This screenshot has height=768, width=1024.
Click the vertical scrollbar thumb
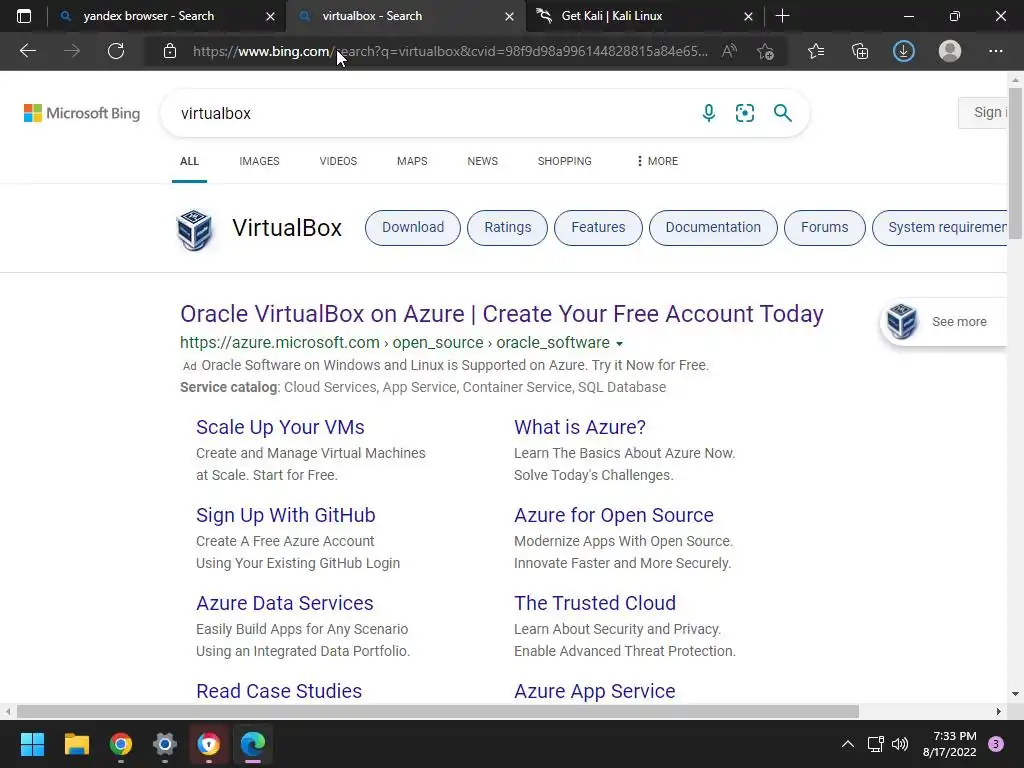coord(1015,165)
